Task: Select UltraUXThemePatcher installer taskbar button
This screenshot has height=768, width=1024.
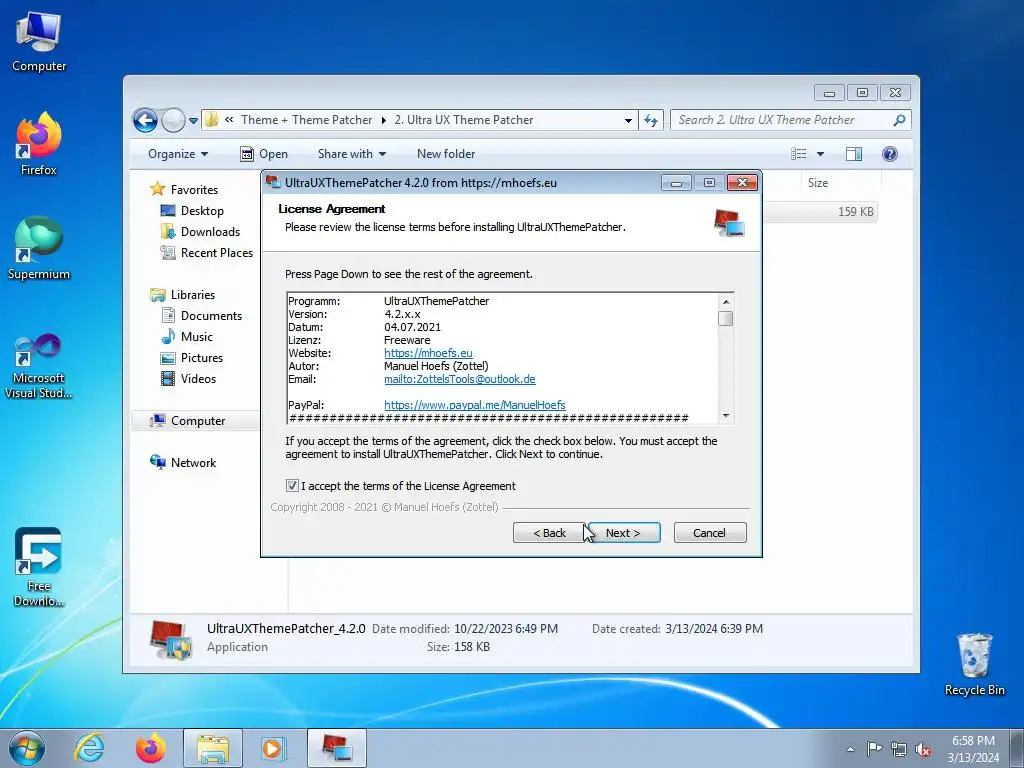Action: tap(336, 748)
